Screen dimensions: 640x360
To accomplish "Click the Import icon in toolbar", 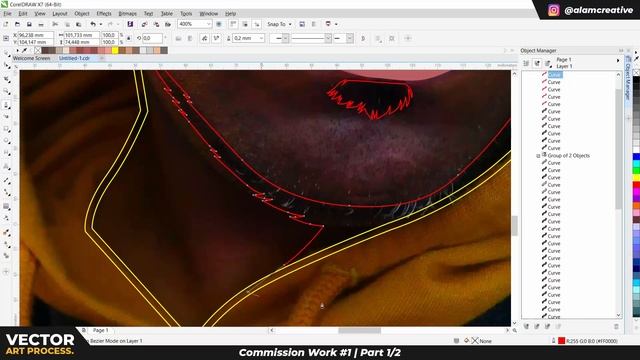I will tap(144, 24).
